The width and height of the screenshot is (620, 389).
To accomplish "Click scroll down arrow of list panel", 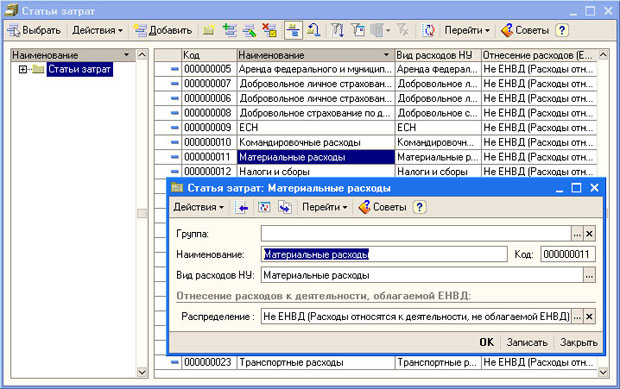I will pyautogui.click(x=603, y=372).
